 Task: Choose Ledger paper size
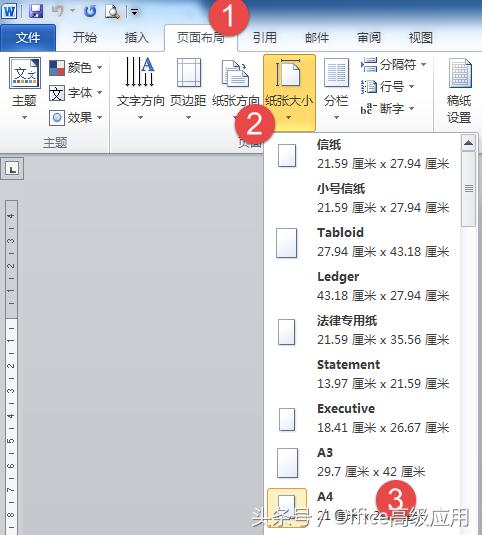(362, 287)
